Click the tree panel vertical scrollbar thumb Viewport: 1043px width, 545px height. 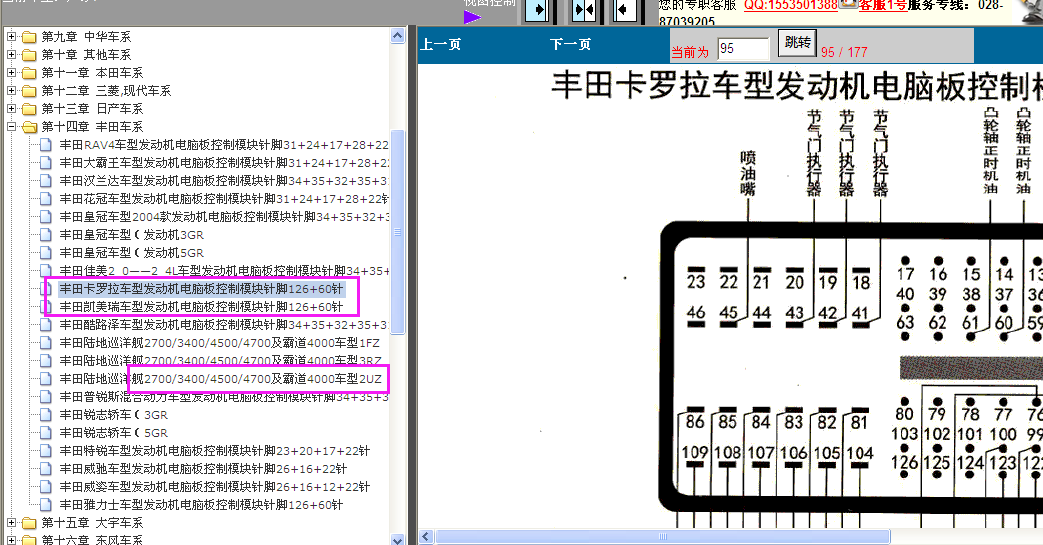coord(398,232)
